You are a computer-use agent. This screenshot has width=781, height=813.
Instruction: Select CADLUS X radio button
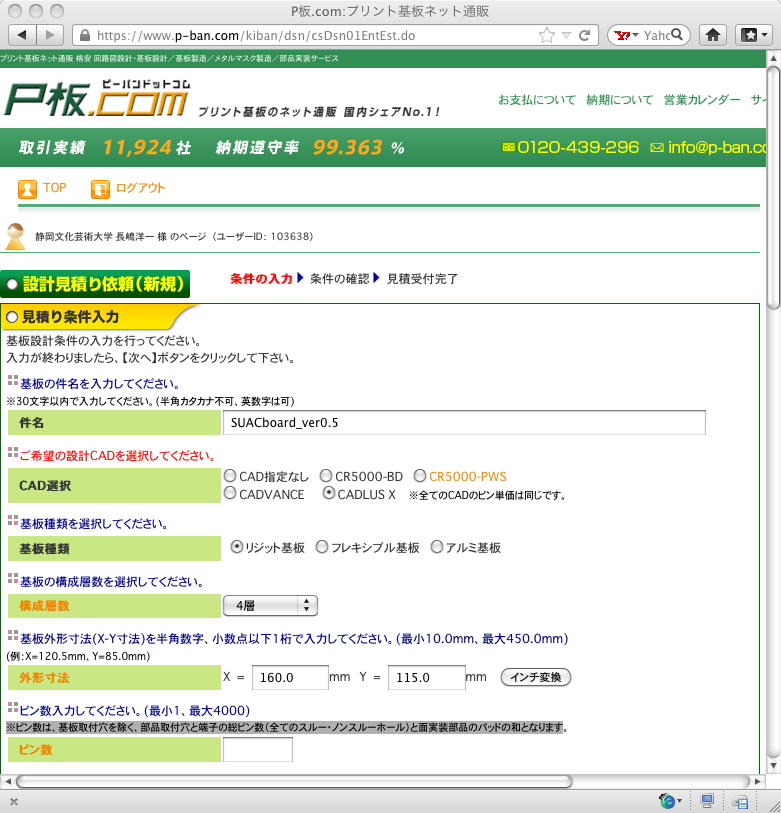[x=328, y=493]
